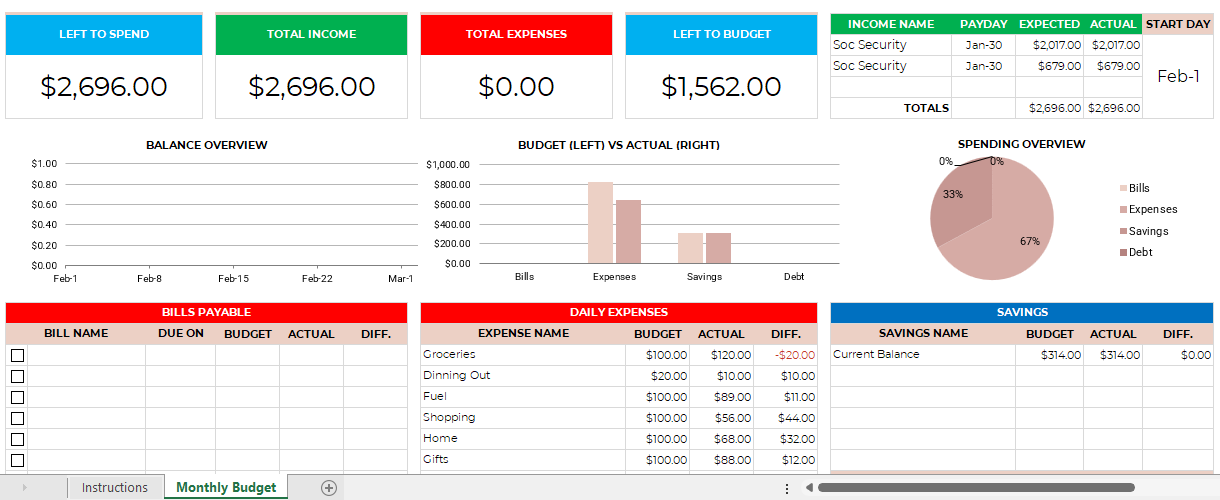Click the Expenses budget bar in chart

click(x=600, y=223)
